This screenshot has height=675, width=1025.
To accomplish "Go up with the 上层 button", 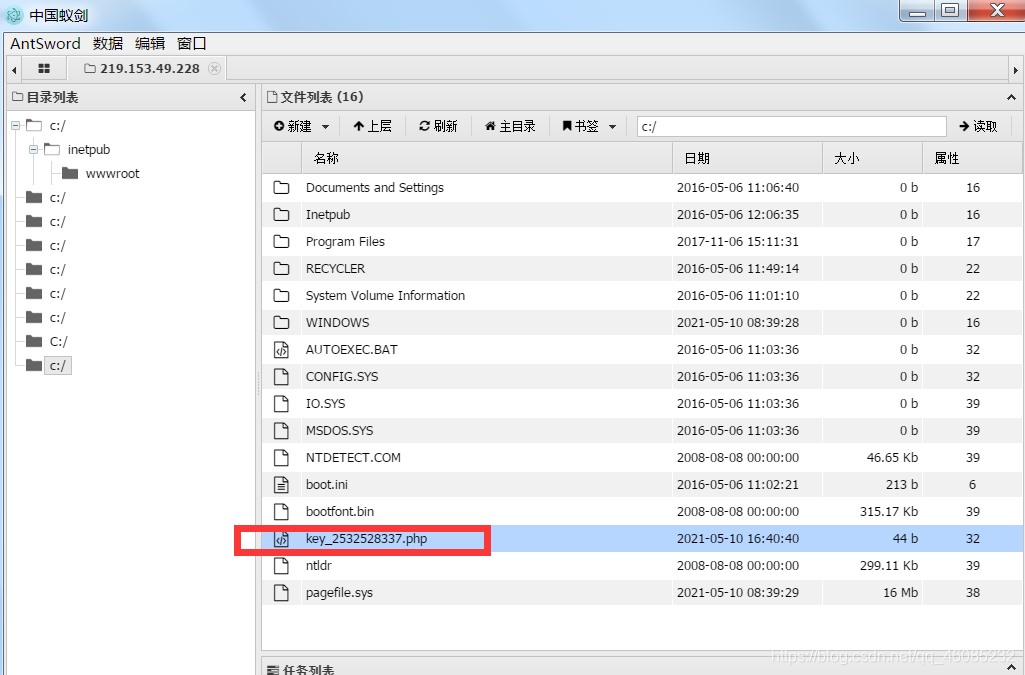I will point(373,126).
